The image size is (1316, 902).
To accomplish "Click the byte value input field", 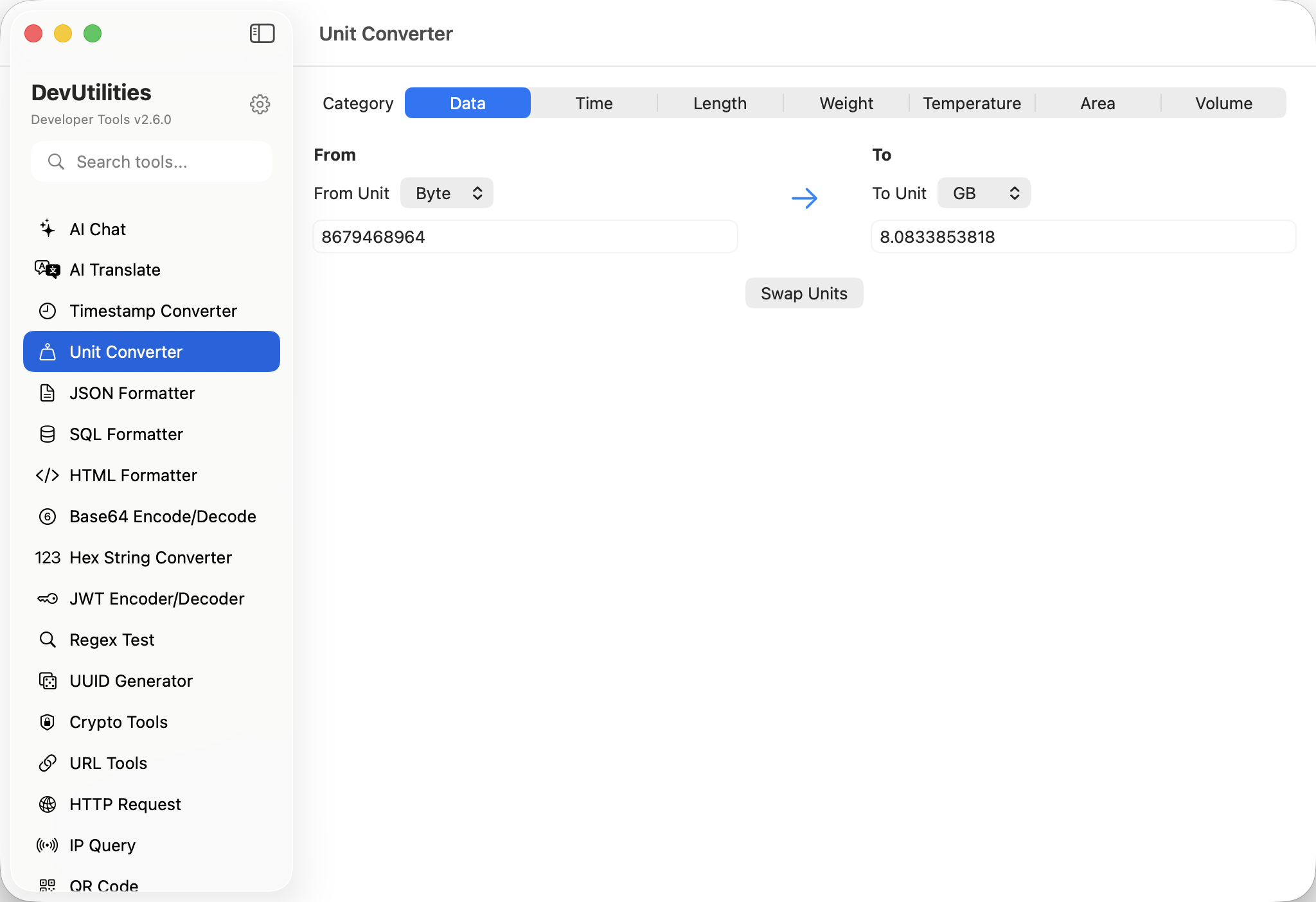I will point(525,236).
